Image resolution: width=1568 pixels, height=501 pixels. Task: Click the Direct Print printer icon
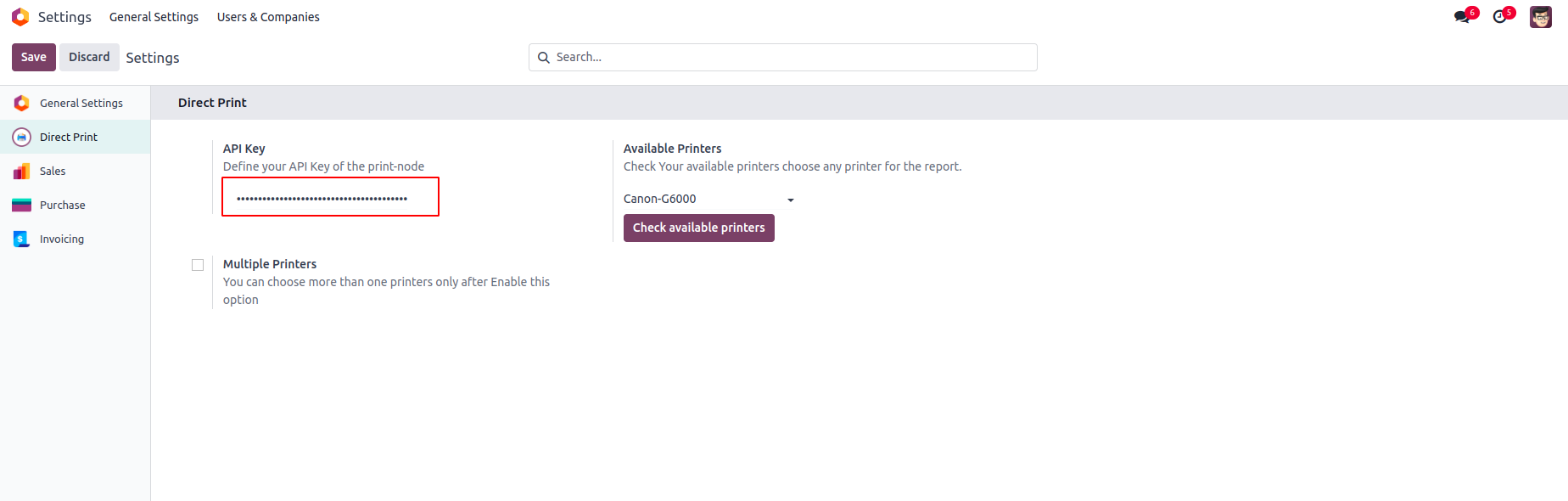pyautogui.click(x=22, y=137)
